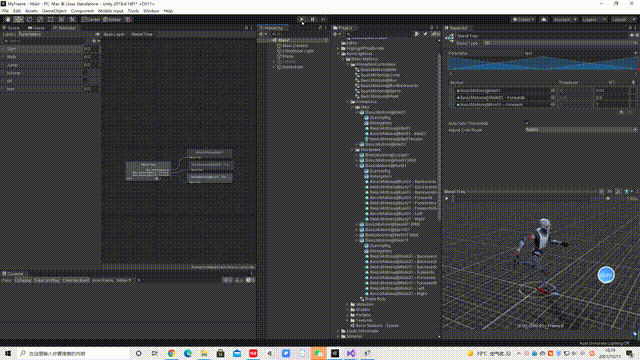The height and width of the screenshot is (360, 640).
Task: Open the blend Parameter dropdown in the Inspector
Action: pos(579,53)
